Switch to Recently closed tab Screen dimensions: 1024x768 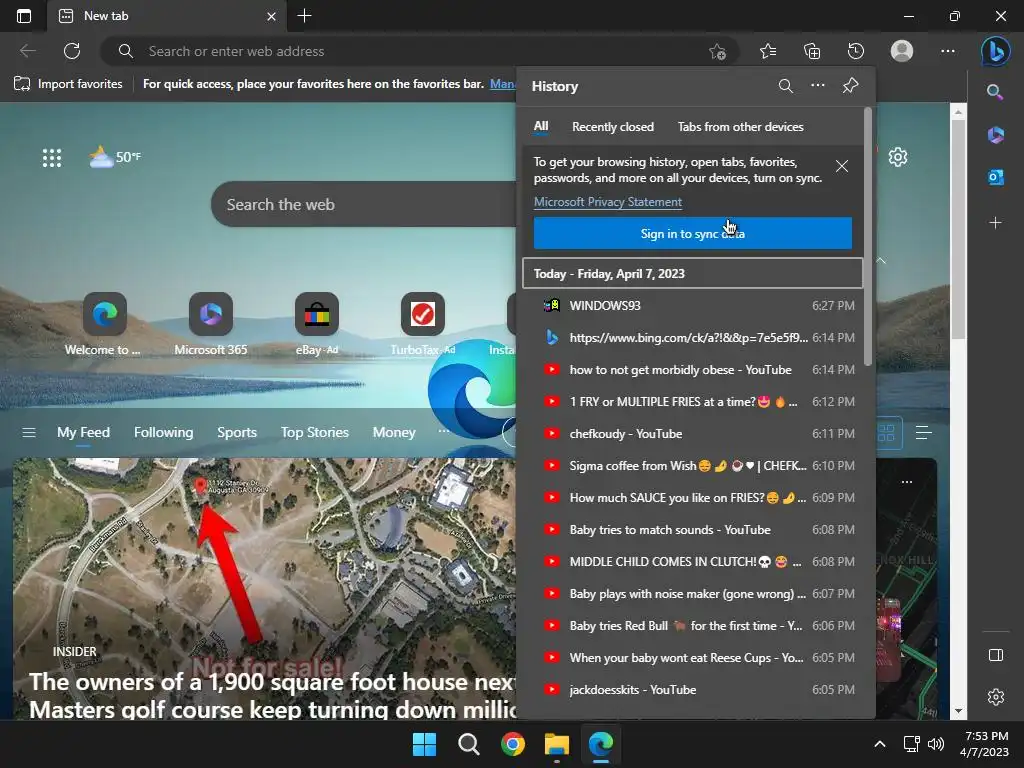[613, 127]
